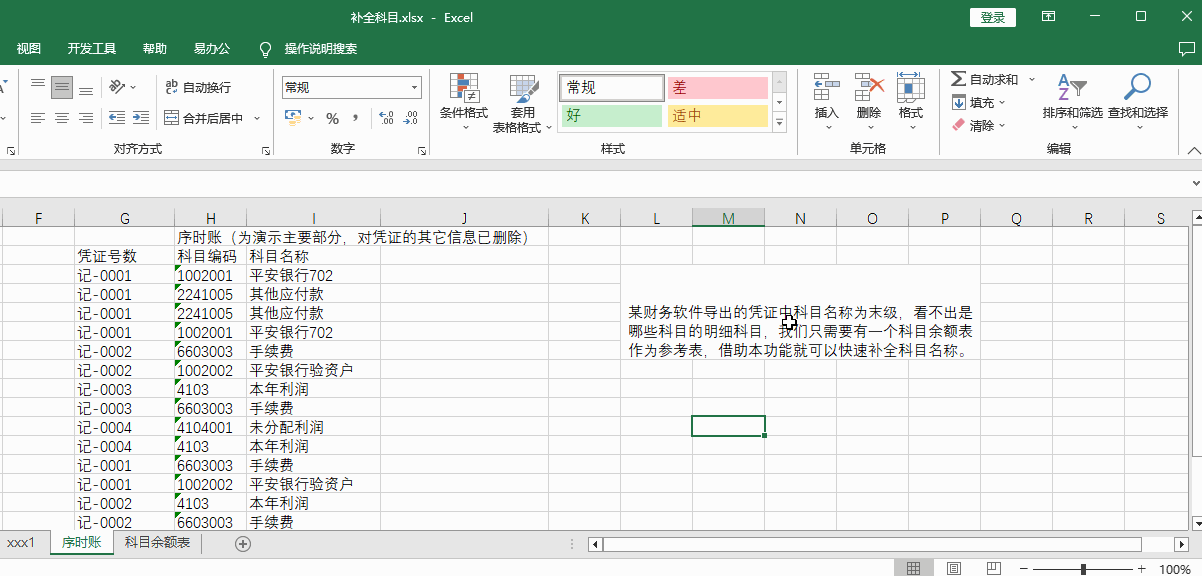Open the 常规 number format combo box
This screenshot has height=576, width=1202.
[x=351, y=87]
